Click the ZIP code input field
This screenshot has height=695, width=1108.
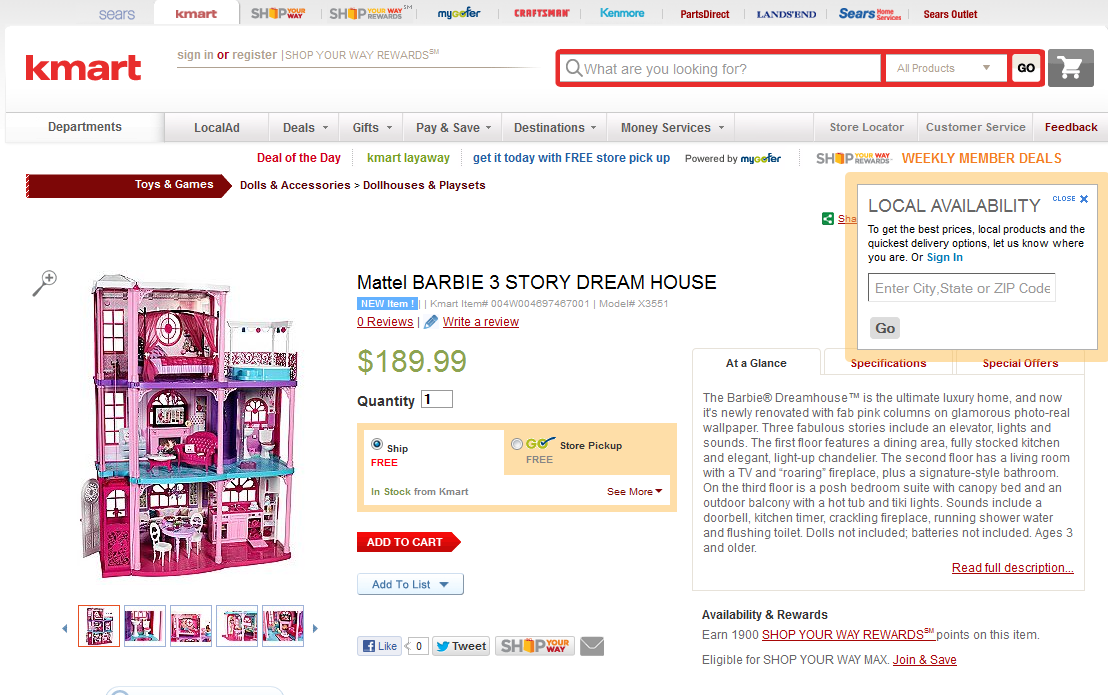(x=962, y=288)
